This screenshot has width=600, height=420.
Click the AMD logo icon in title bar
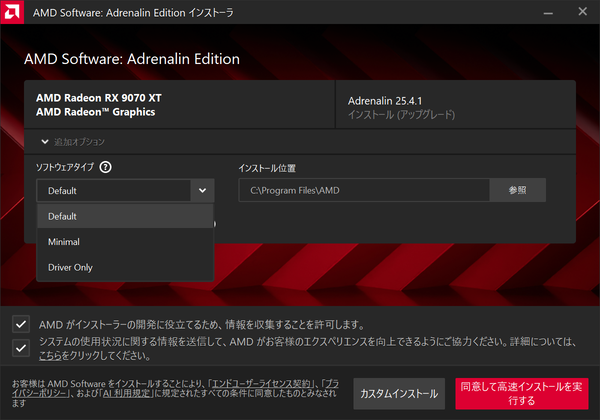click(x=12, y=12)
